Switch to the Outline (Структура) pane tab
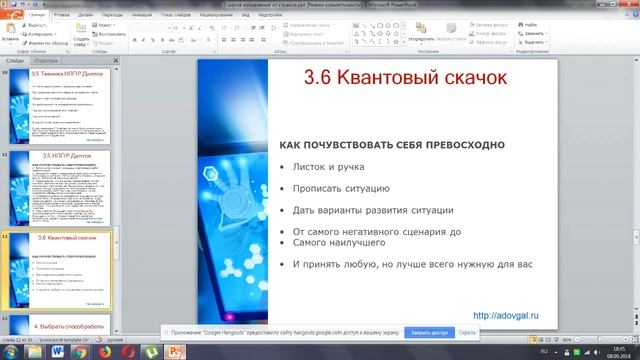This screenshot has height=360, width=640. tap(46, 60)
